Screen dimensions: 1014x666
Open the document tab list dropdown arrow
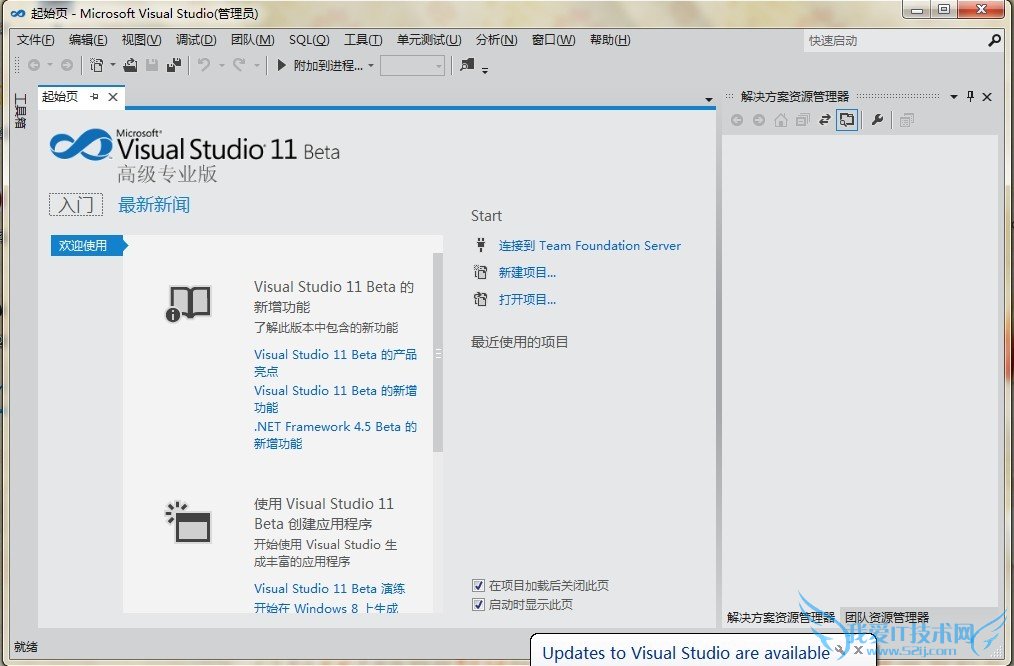(x=709, y=100)
